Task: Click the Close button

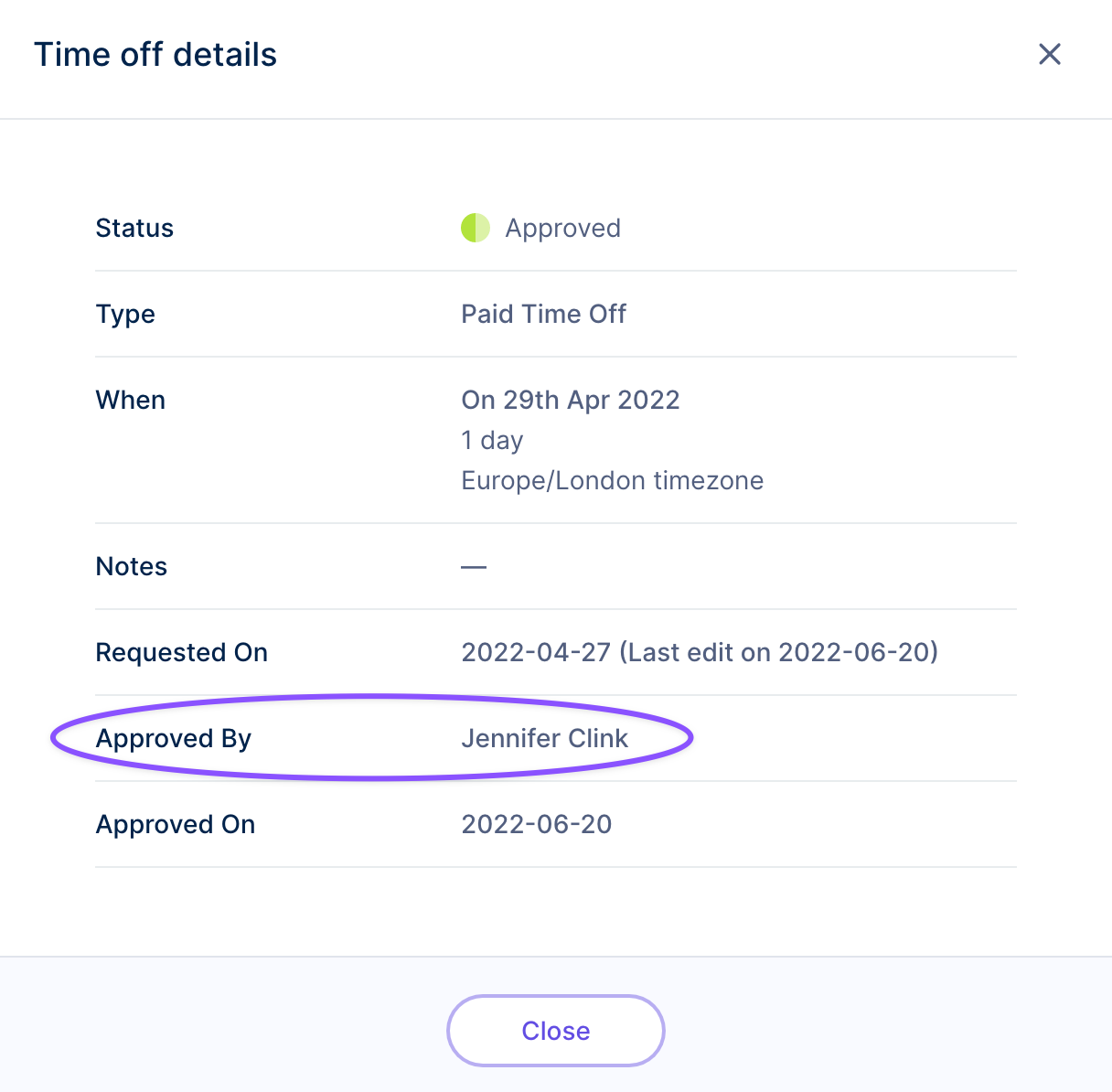Action: [x=555, y=1031]
